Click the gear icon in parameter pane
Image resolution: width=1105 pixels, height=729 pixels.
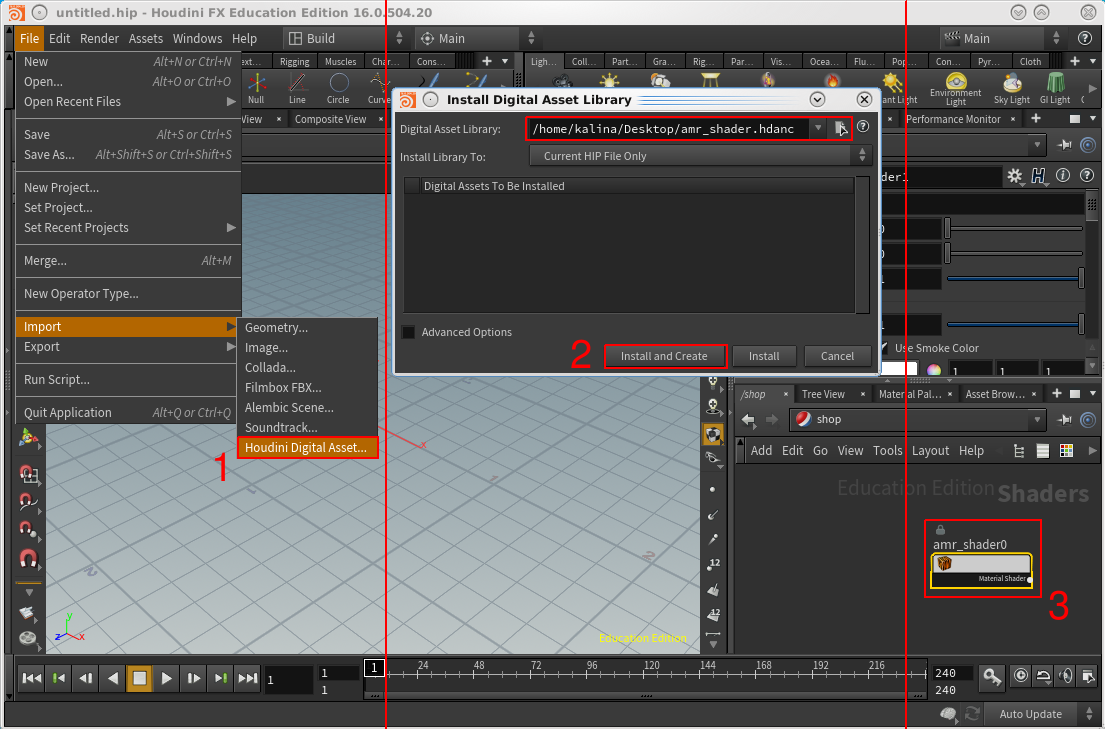(x=1015, y=176)
